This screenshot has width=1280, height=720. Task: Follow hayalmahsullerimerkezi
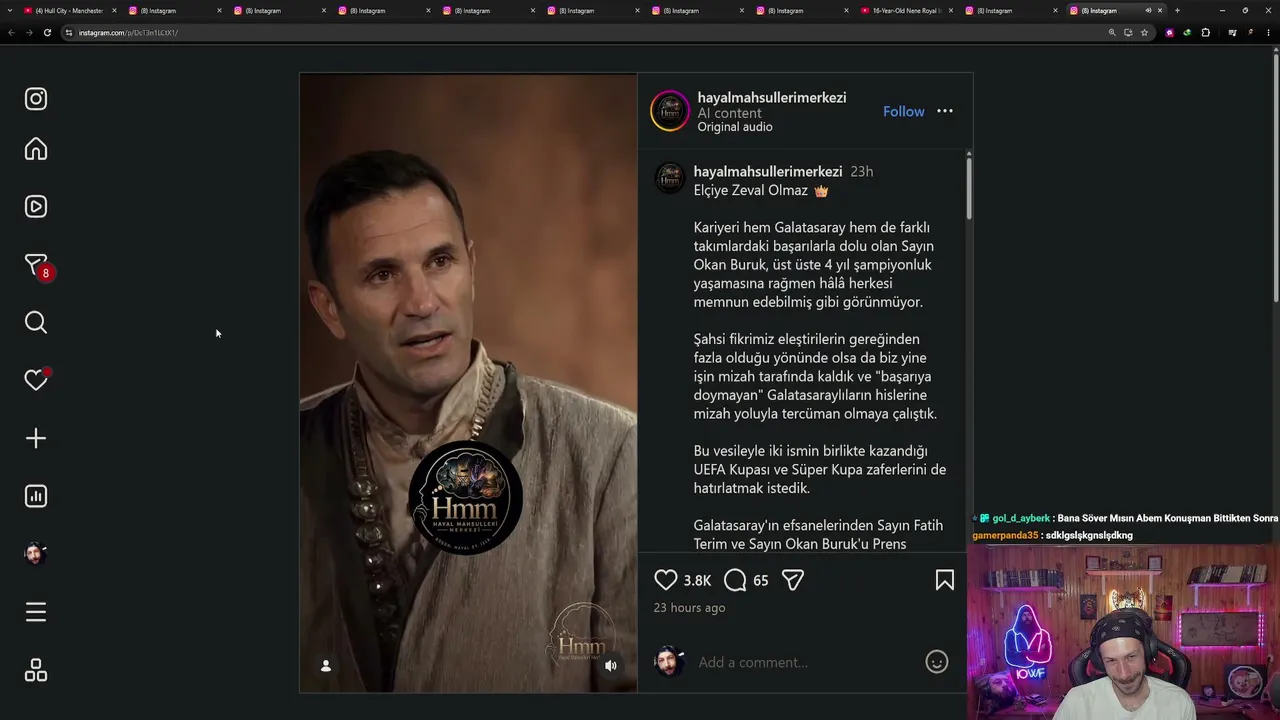tap(904, 111)
